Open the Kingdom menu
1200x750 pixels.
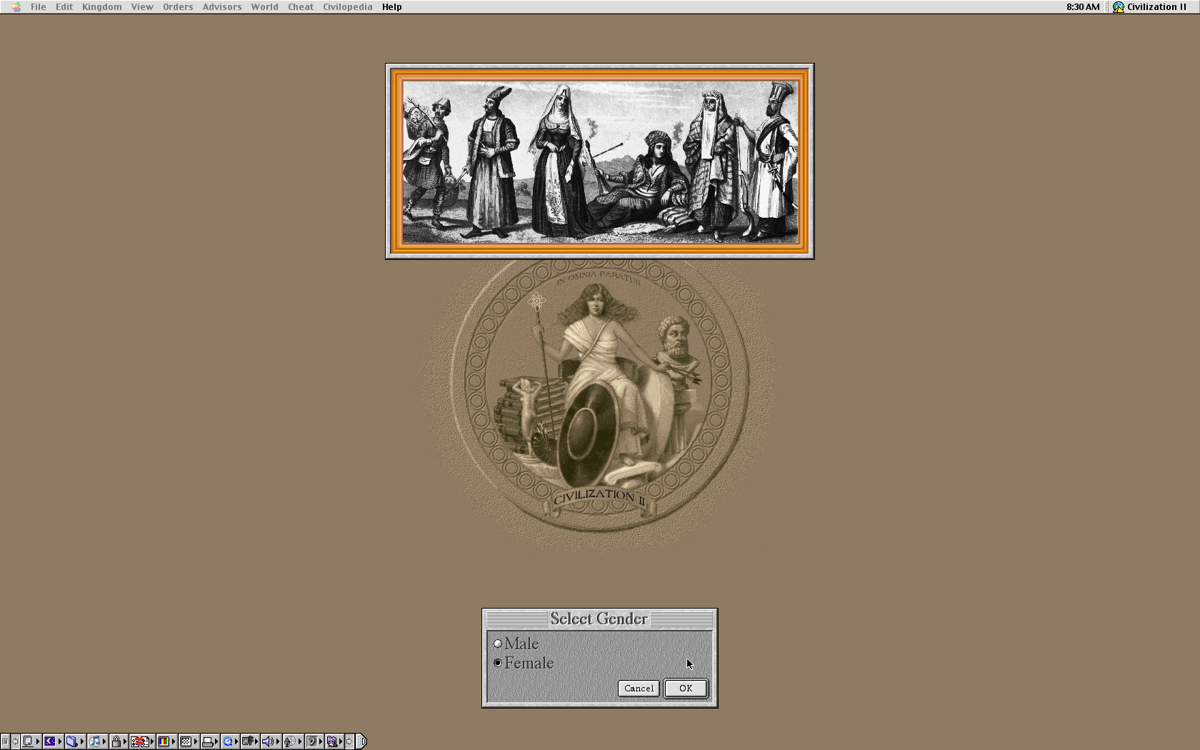(101, 7)
